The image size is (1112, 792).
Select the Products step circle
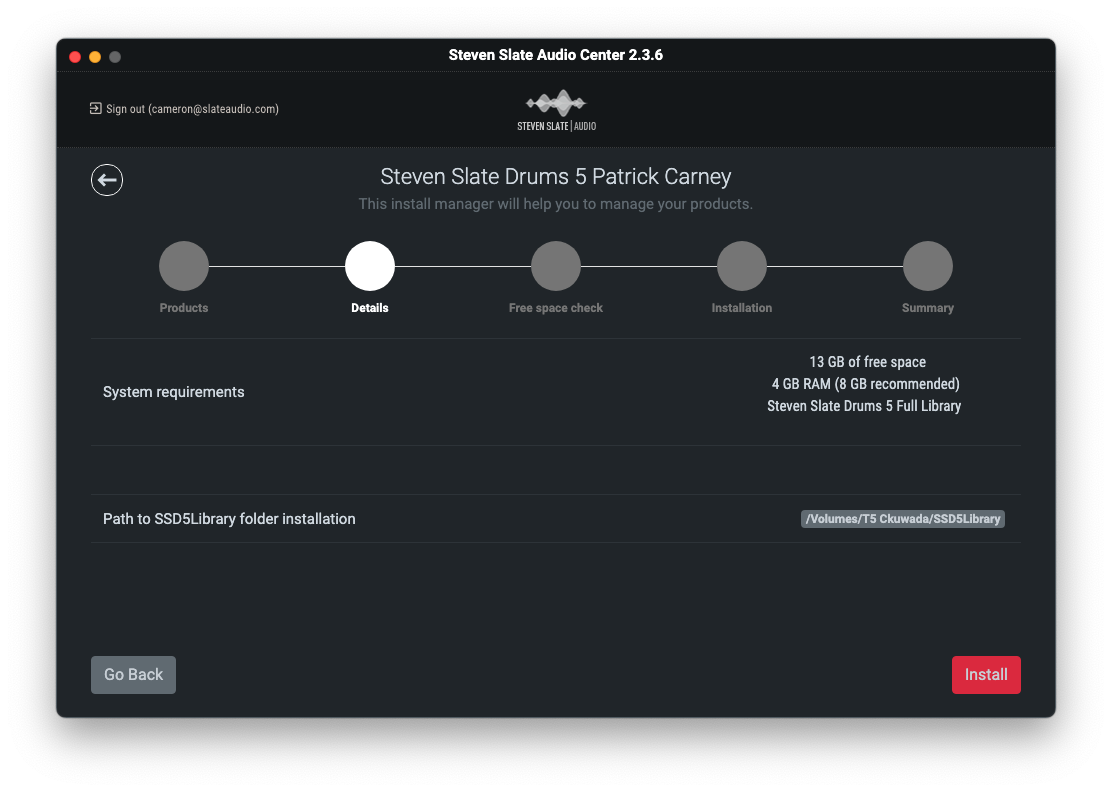tap(184, 266)
